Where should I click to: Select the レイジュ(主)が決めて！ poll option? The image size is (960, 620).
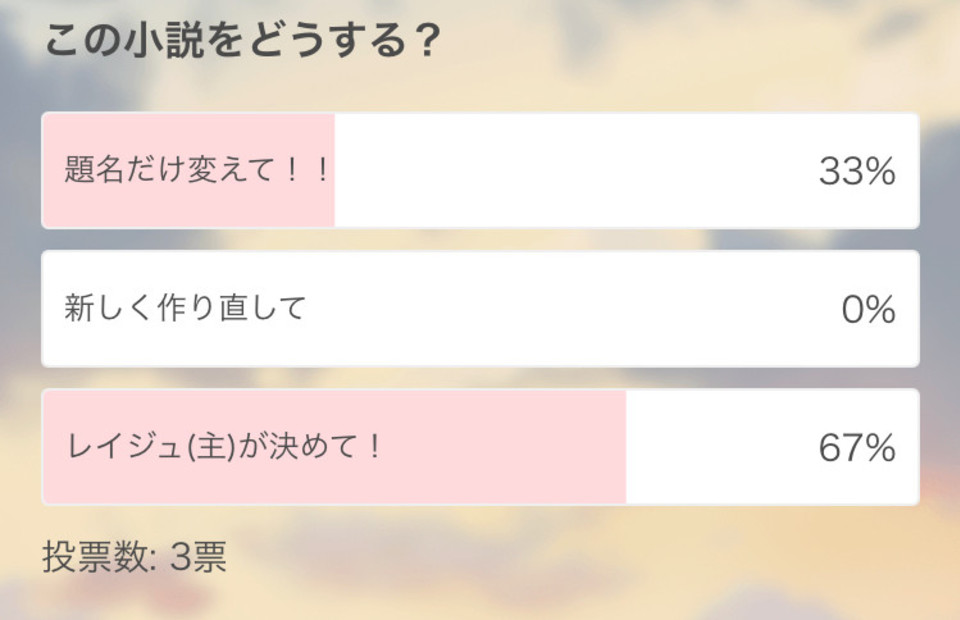point(481,447)
